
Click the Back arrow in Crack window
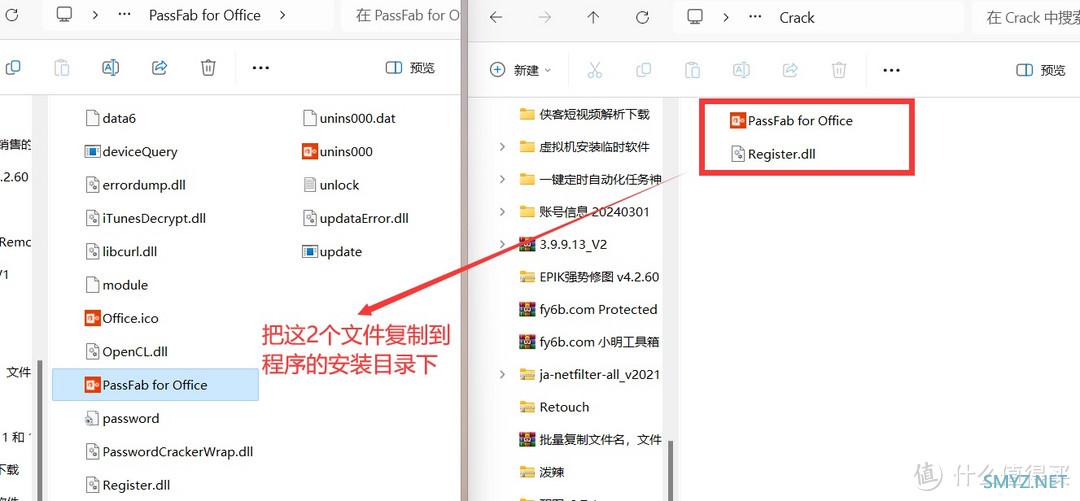pos(496,17)
